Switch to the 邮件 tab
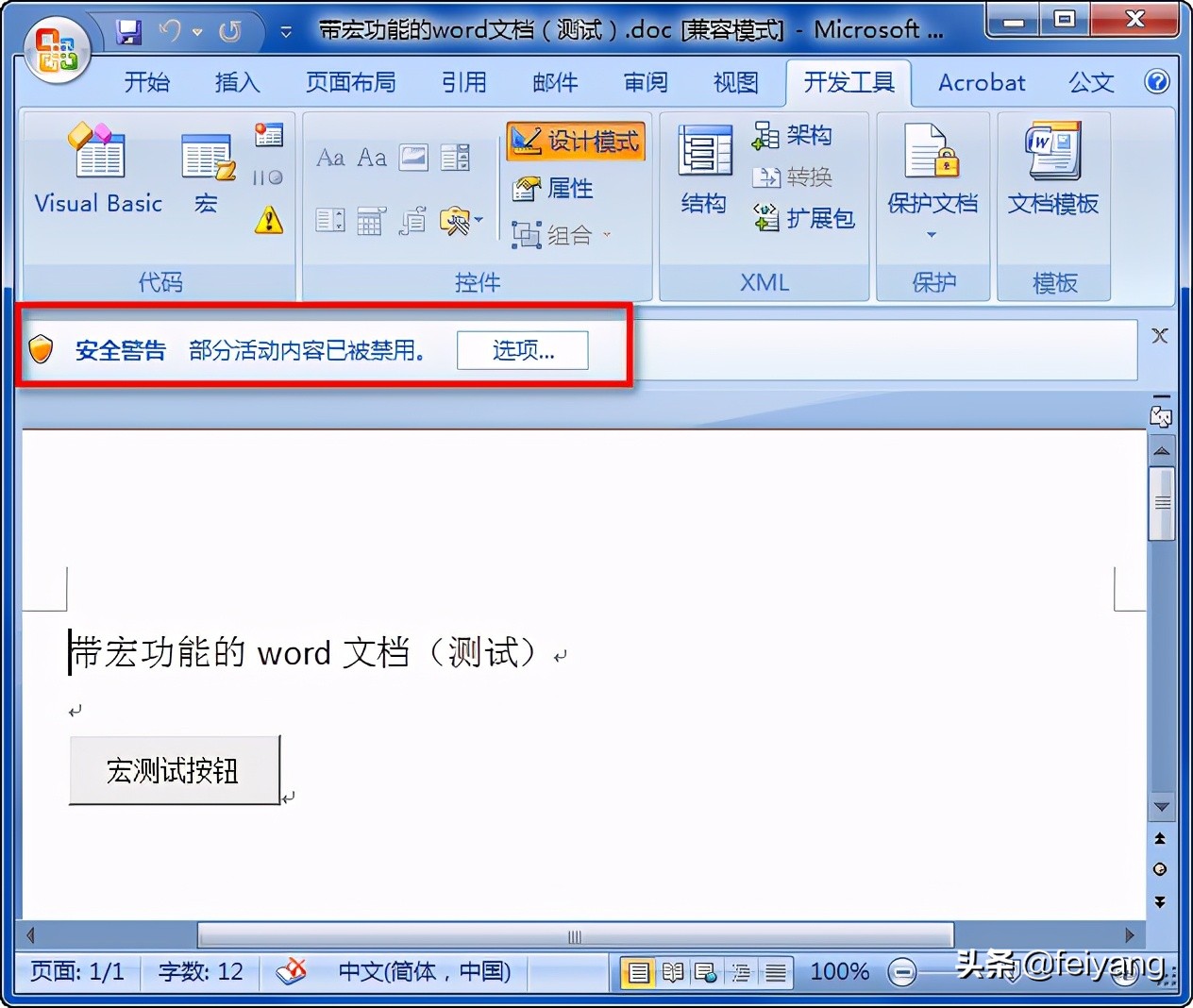The image size is (1193, 1008). [555, 83]
